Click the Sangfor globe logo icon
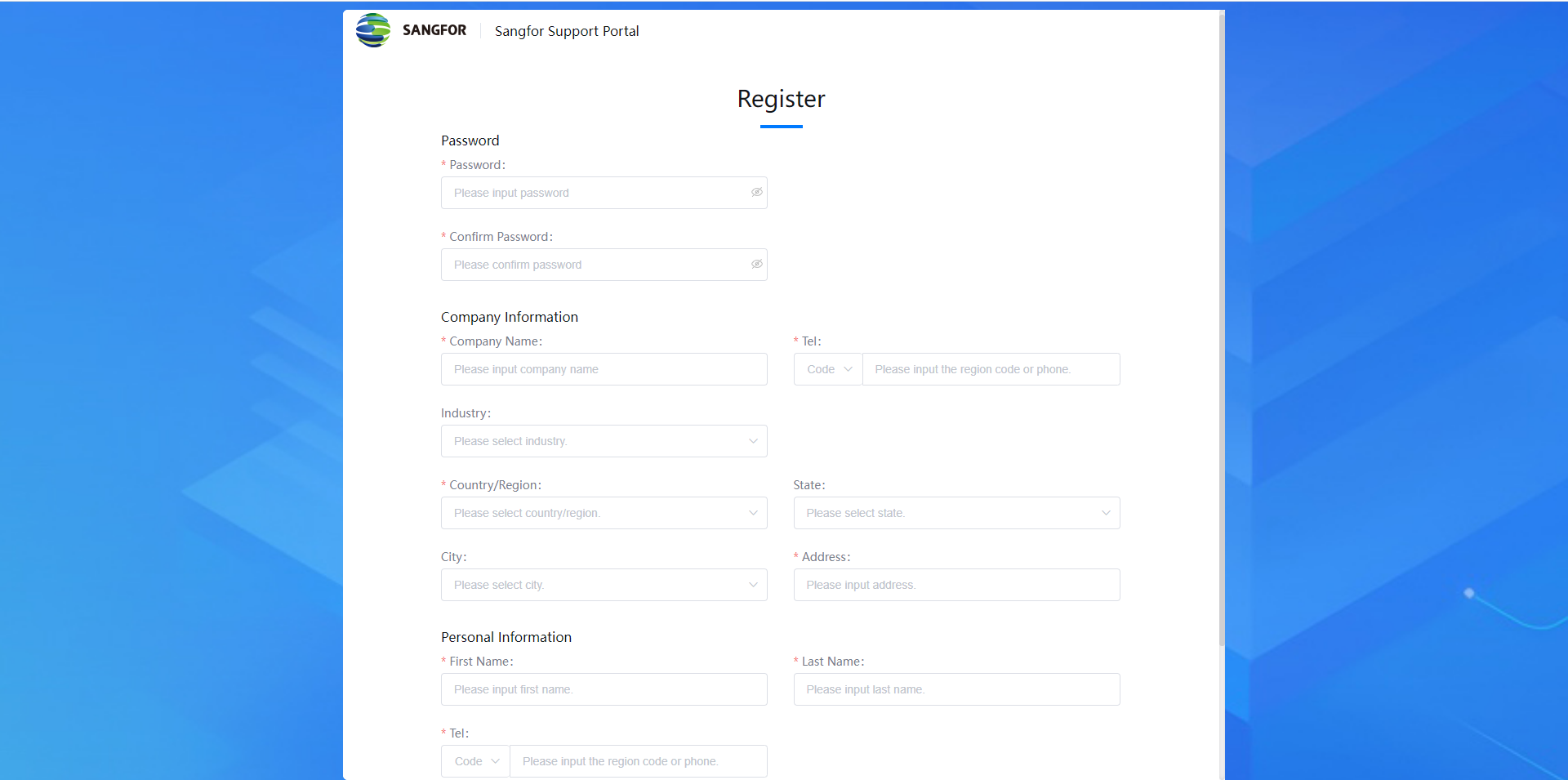 (373, 30)
